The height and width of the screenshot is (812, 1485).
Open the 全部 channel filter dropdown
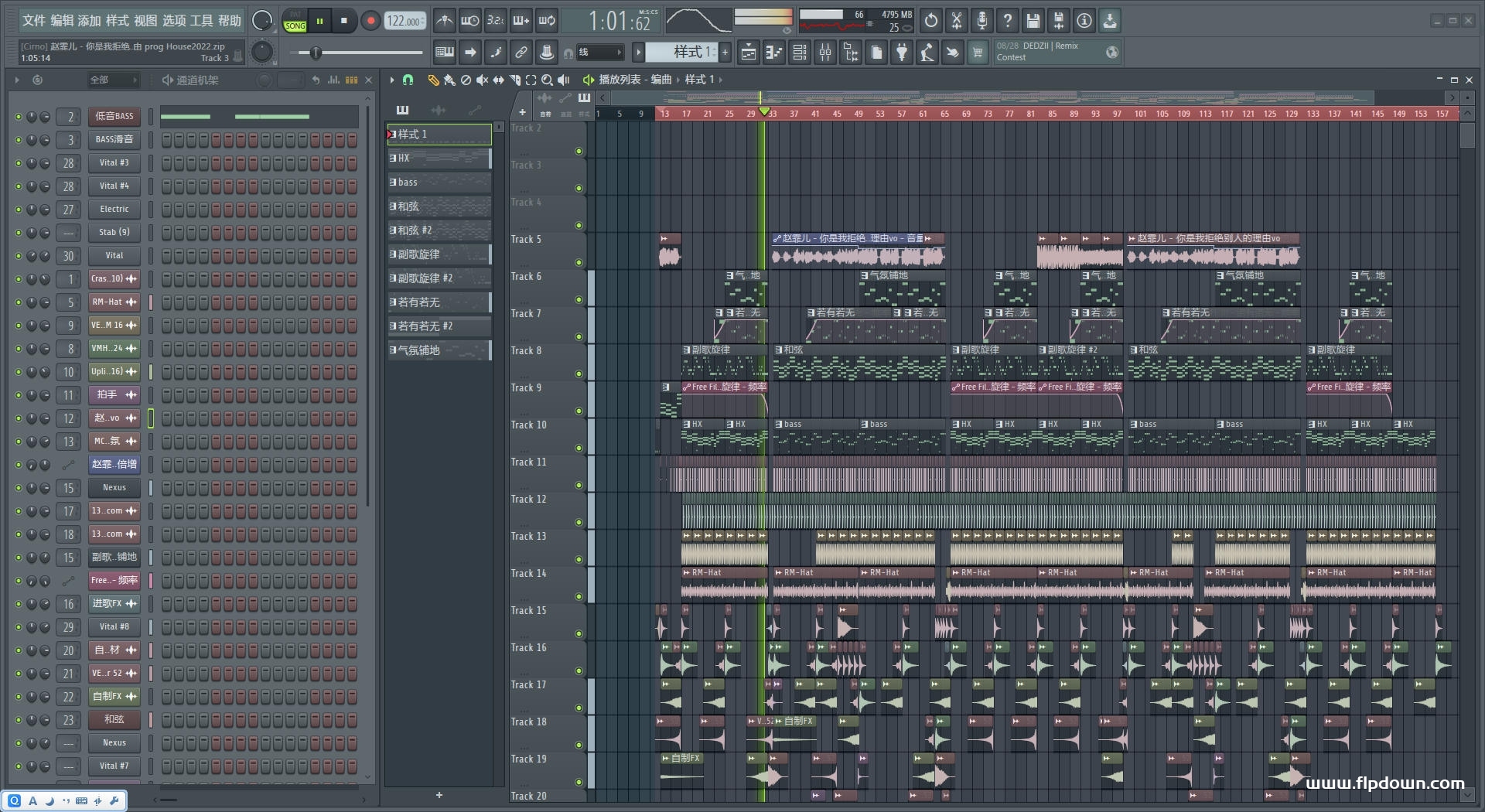pyautogui.click(x=112, y=80)
